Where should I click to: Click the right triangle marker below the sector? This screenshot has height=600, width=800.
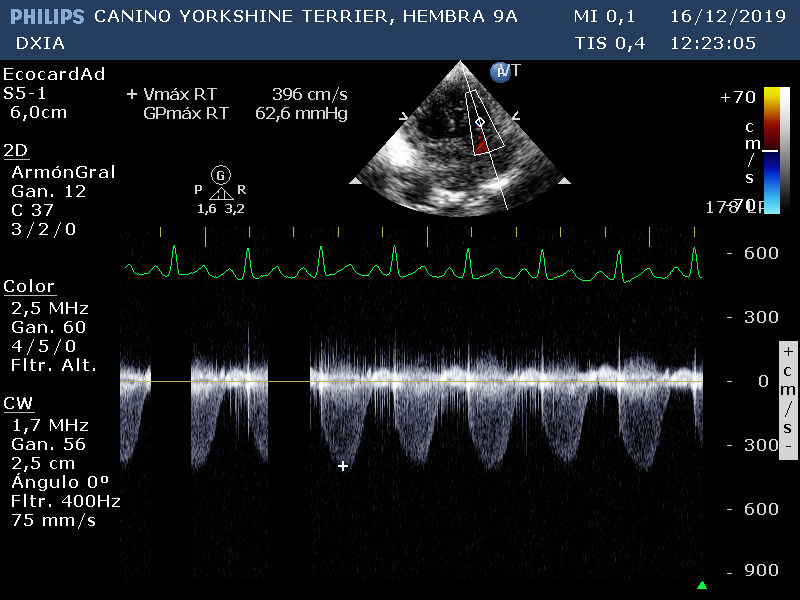564,181
